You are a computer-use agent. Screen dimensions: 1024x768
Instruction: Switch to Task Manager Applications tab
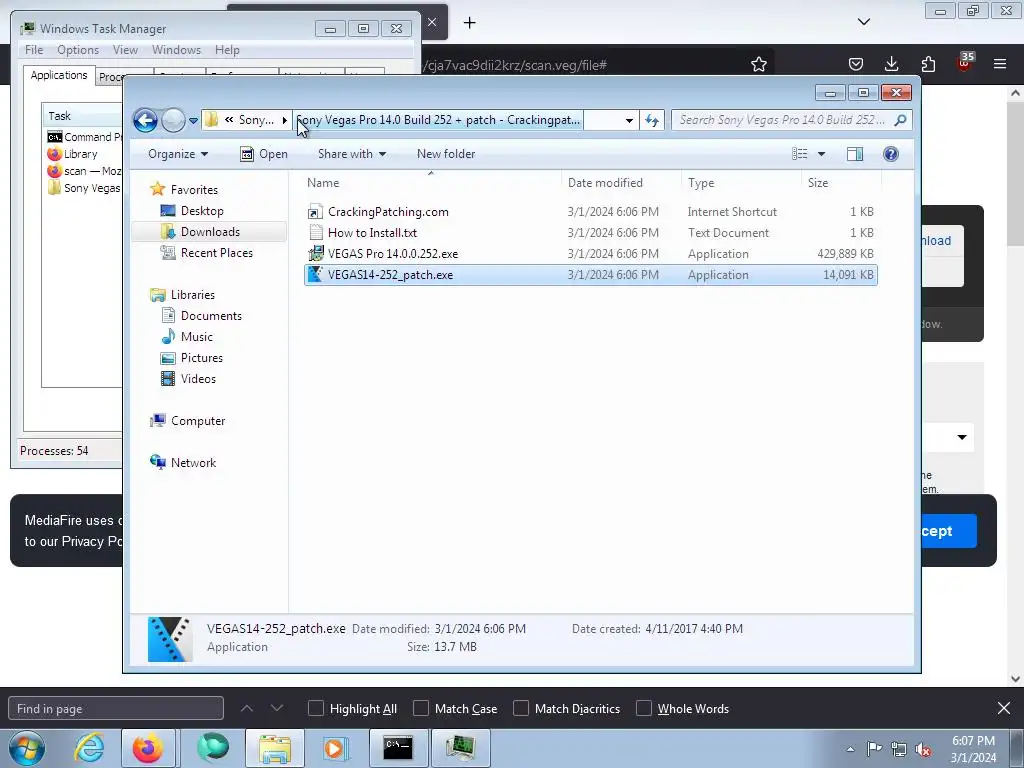[59, 75]
